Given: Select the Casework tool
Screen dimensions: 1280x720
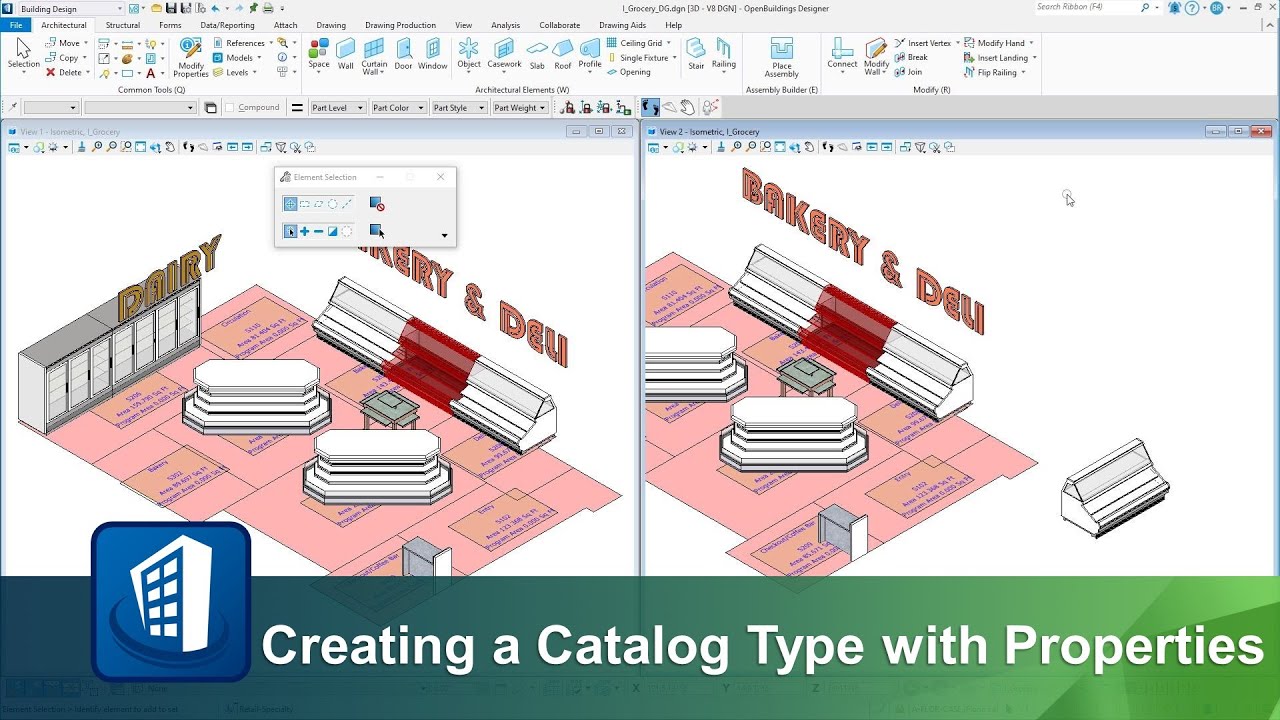Looking at the screenshot, I should point(504,54).
